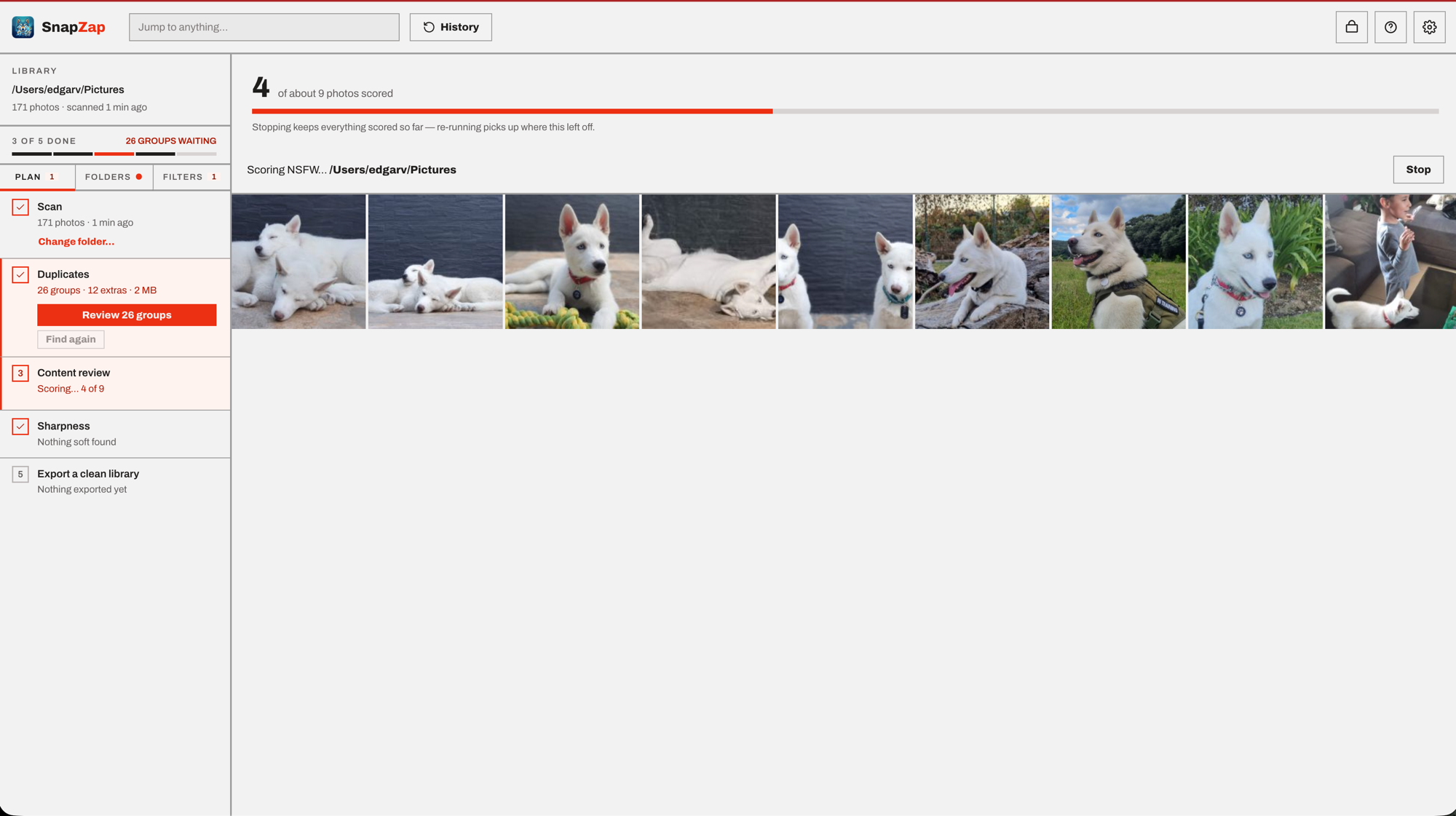
Task: Open thumbnail of puppy with green rope toy
Action: click(x=572, y=261)
